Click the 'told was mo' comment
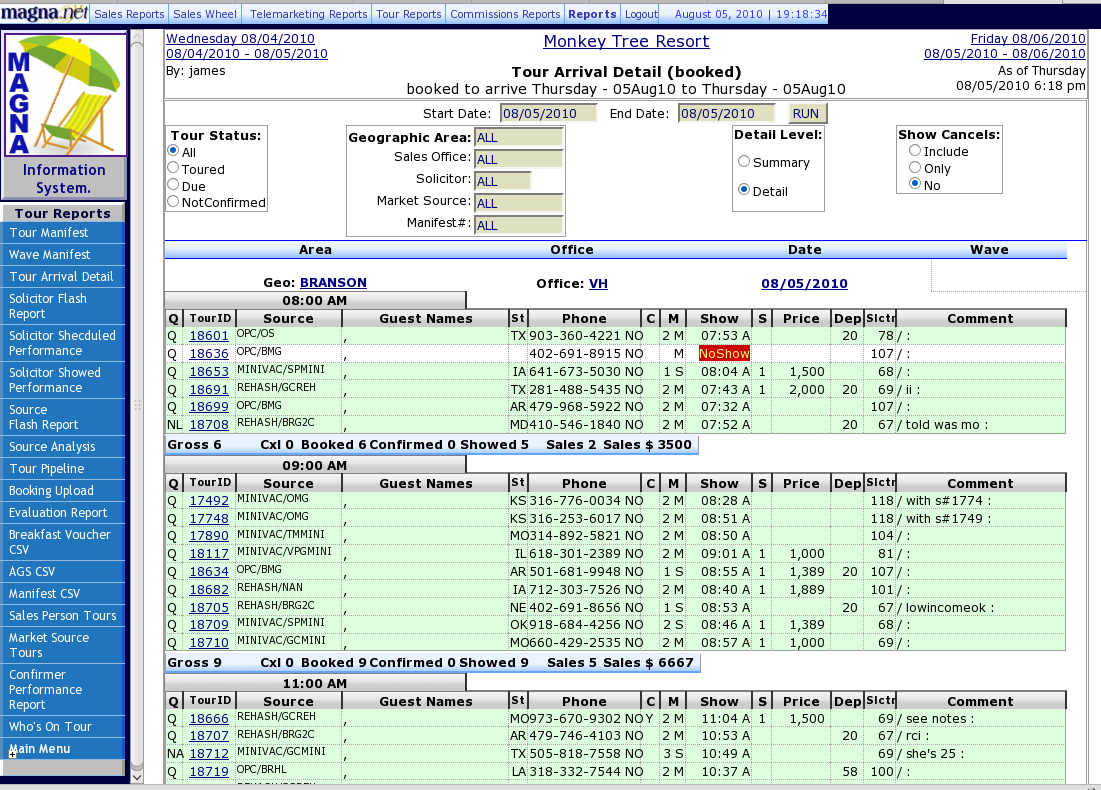1101x790 pixels. coord(946,424)
